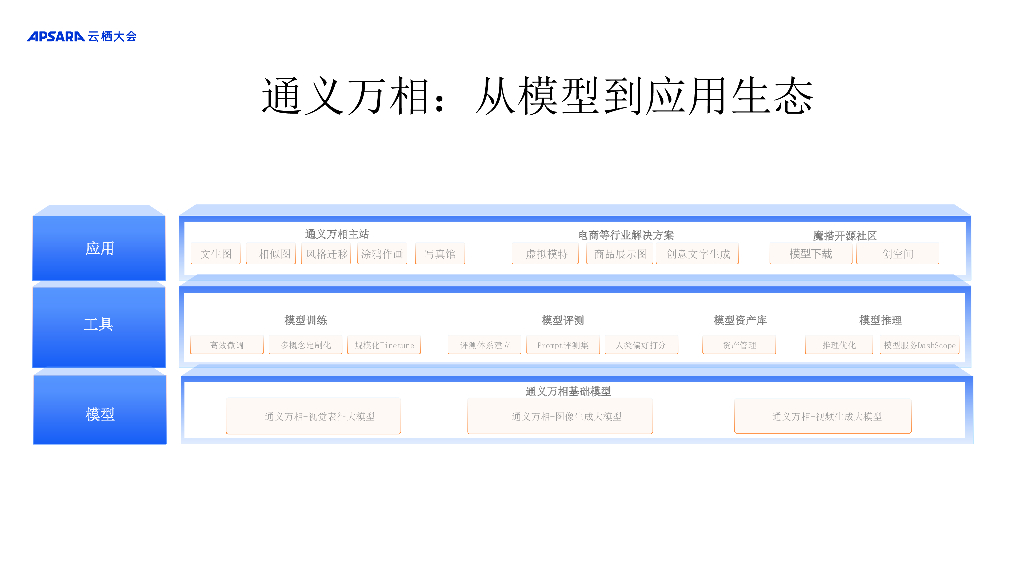The image size is (1024, 576).
Task: Click the 通义万相-视频生成大模型 box
Action: 823,416
